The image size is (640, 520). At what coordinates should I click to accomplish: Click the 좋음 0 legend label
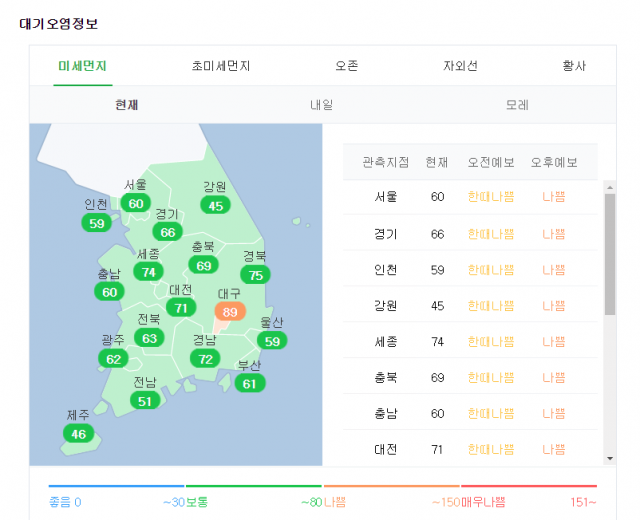pyautogui.click(x=65, y=502)
